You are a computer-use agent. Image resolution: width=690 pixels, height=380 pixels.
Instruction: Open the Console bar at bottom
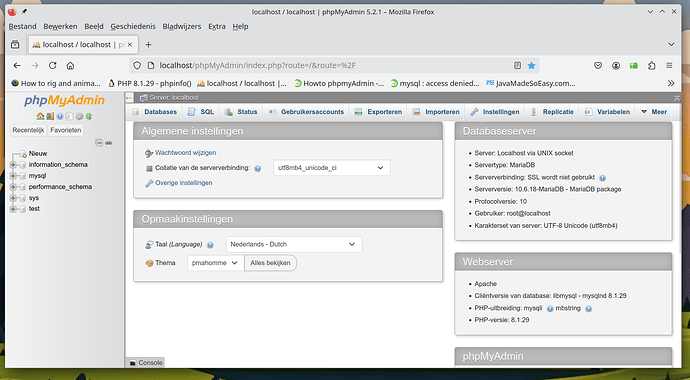pos(146,363)
